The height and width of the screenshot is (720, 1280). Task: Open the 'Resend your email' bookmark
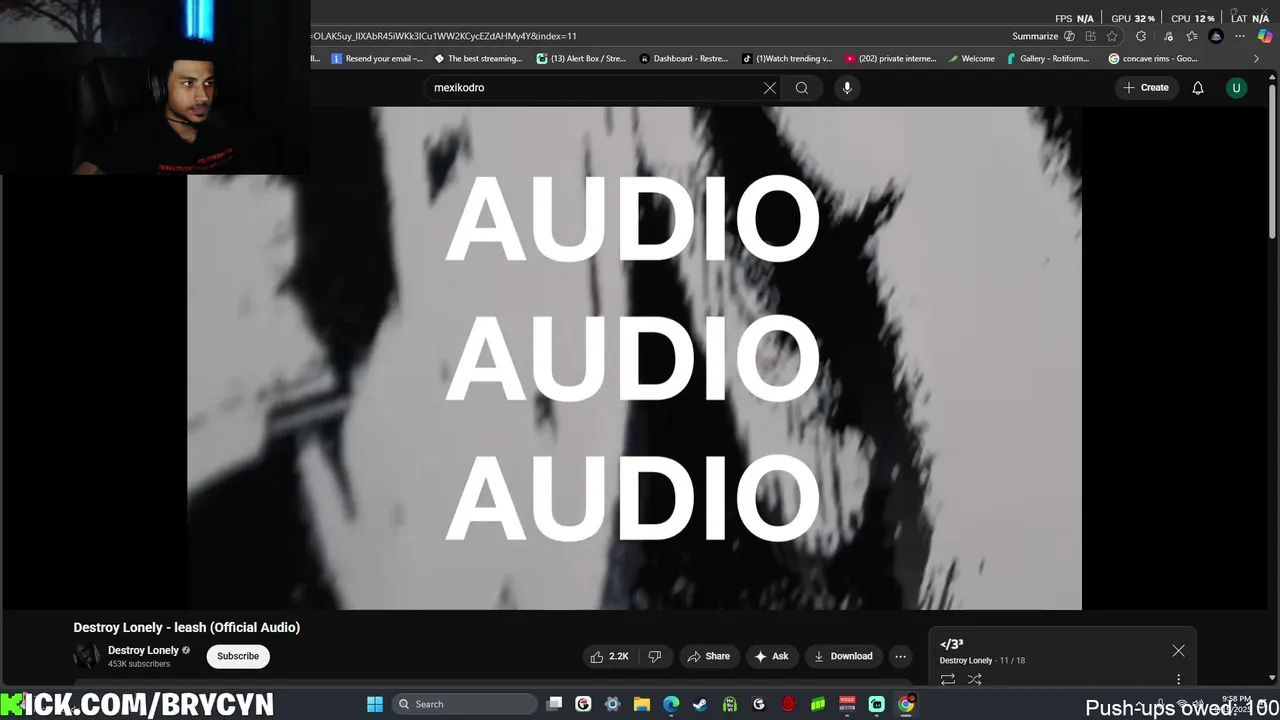378,59
